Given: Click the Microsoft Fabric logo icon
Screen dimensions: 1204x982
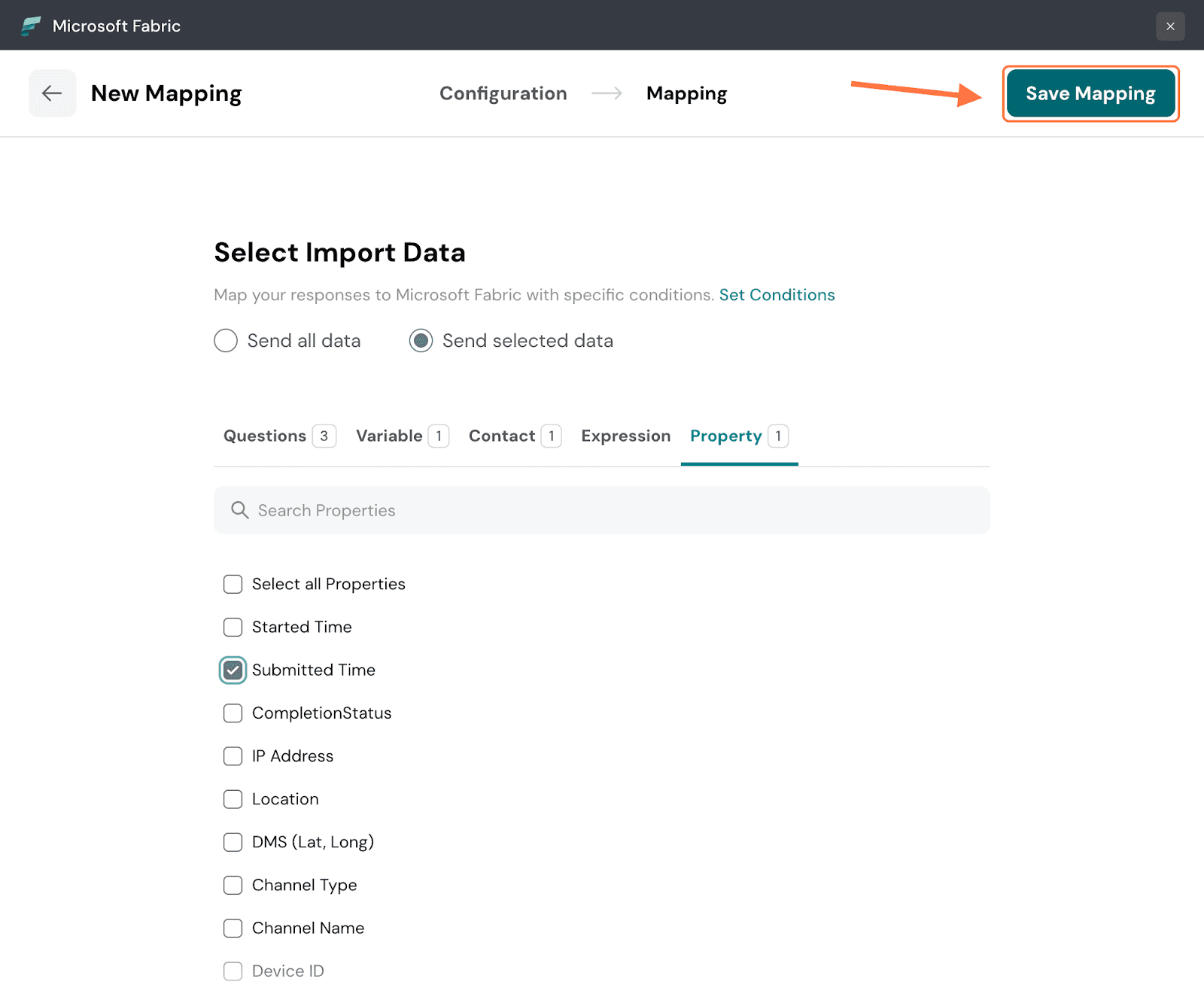Looking at the screenshot, I should pyautogui.click(x=31, y=26).
